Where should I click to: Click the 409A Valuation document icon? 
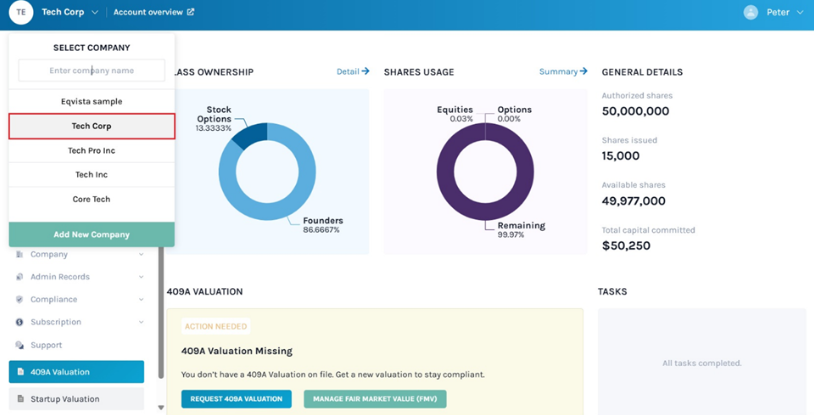tap(21, 372)
